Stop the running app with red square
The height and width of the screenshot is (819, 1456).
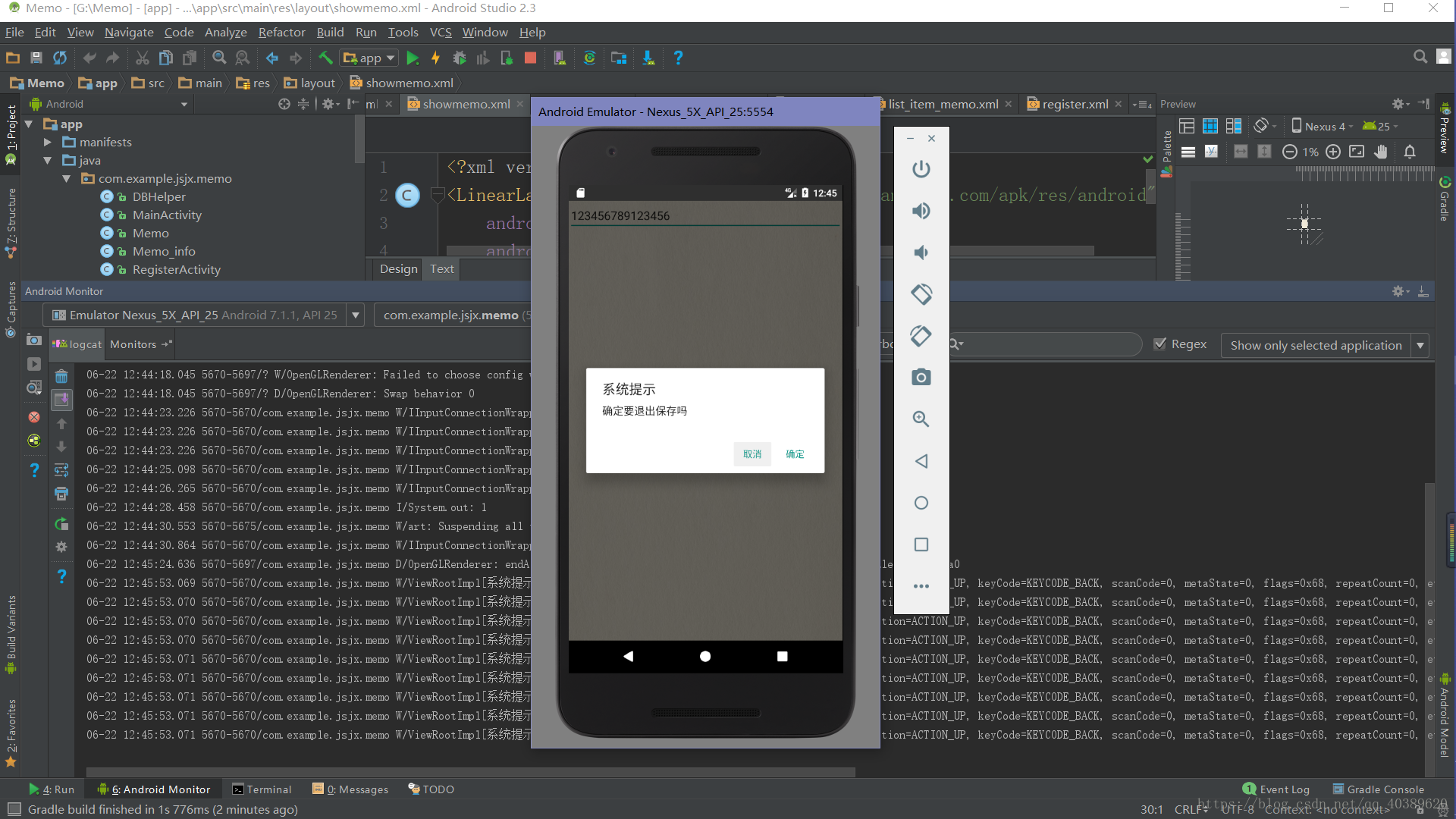pyautogui.click(x=531, y=58)
